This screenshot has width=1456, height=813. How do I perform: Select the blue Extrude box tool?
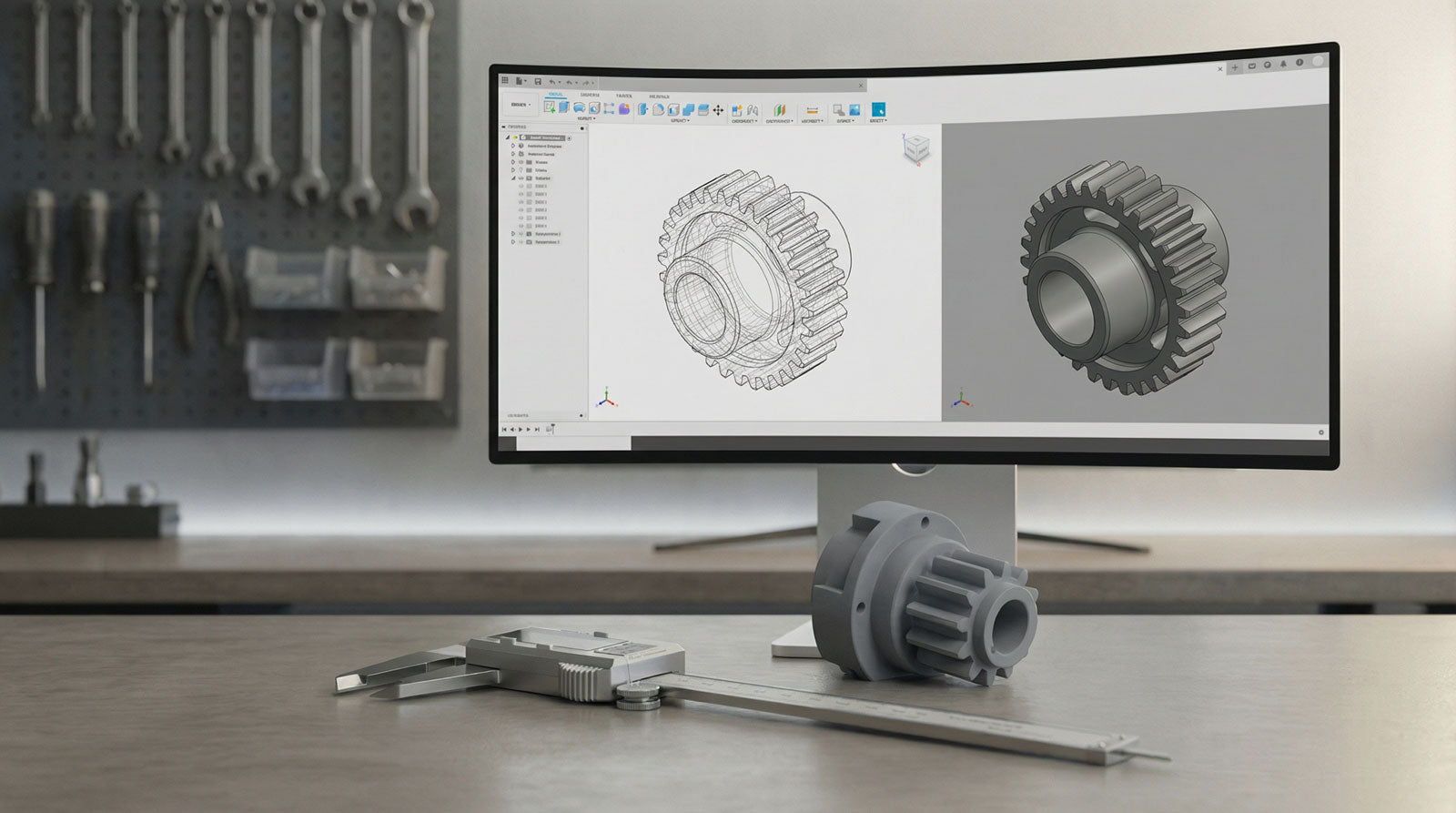coord(564,107)
